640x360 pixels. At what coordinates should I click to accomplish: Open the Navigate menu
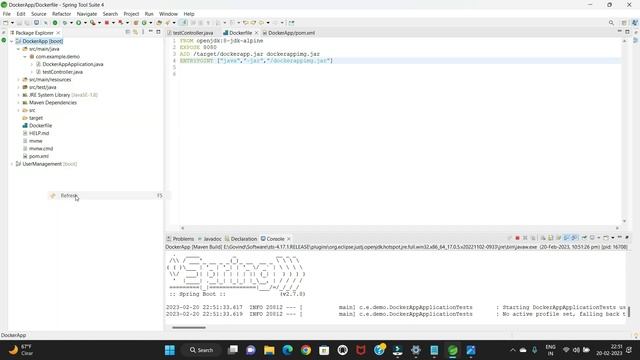(87, 14)
